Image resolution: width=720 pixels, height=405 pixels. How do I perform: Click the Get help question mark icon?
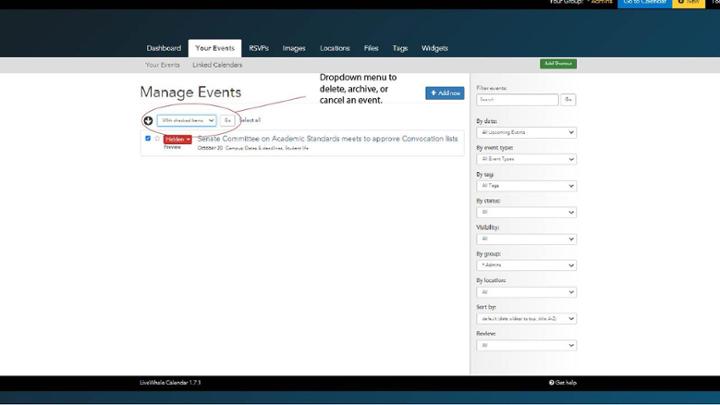[551, 382]
